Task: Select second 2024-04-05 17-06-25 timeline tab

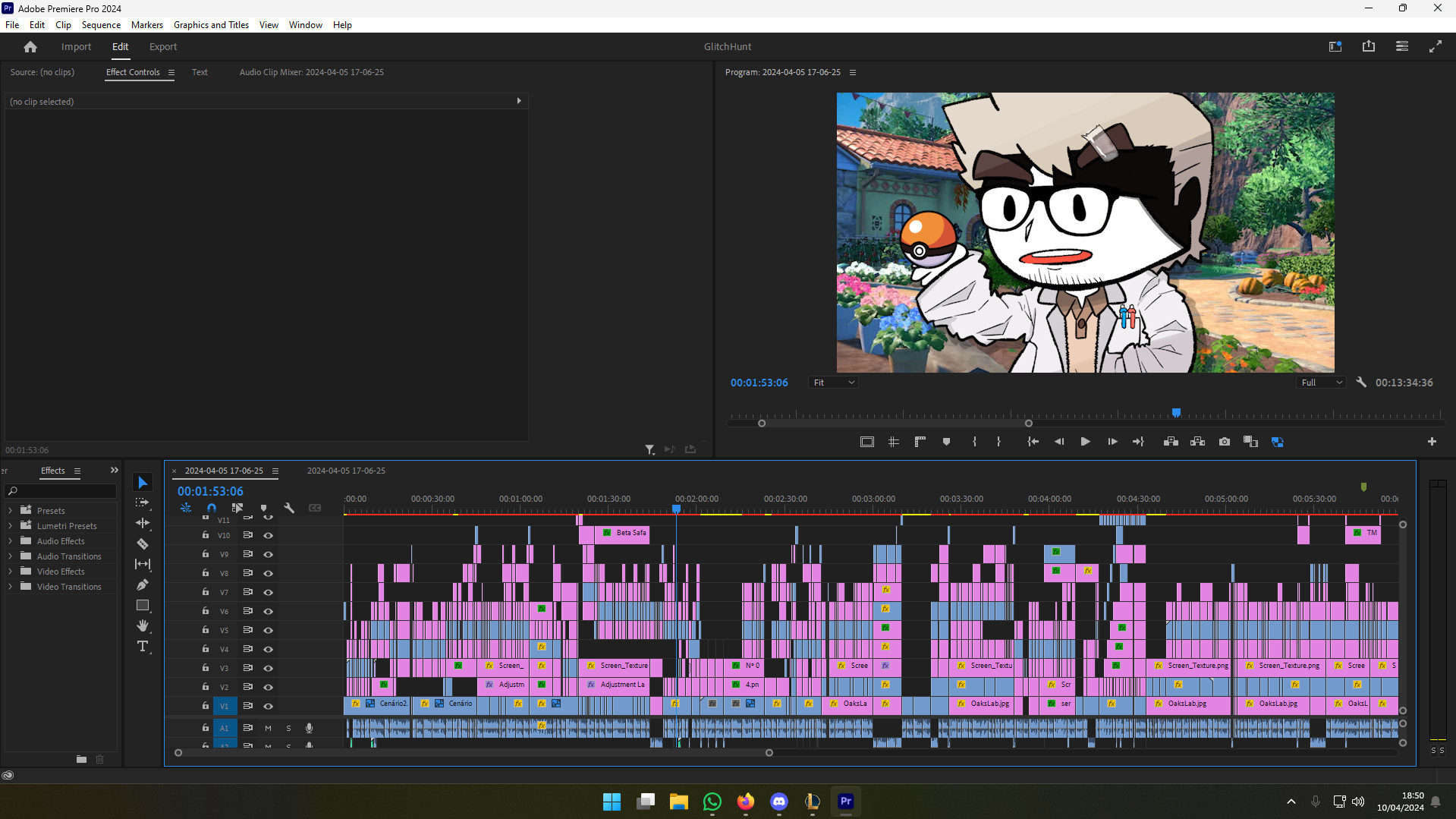Action: click(x=346, y=471)
